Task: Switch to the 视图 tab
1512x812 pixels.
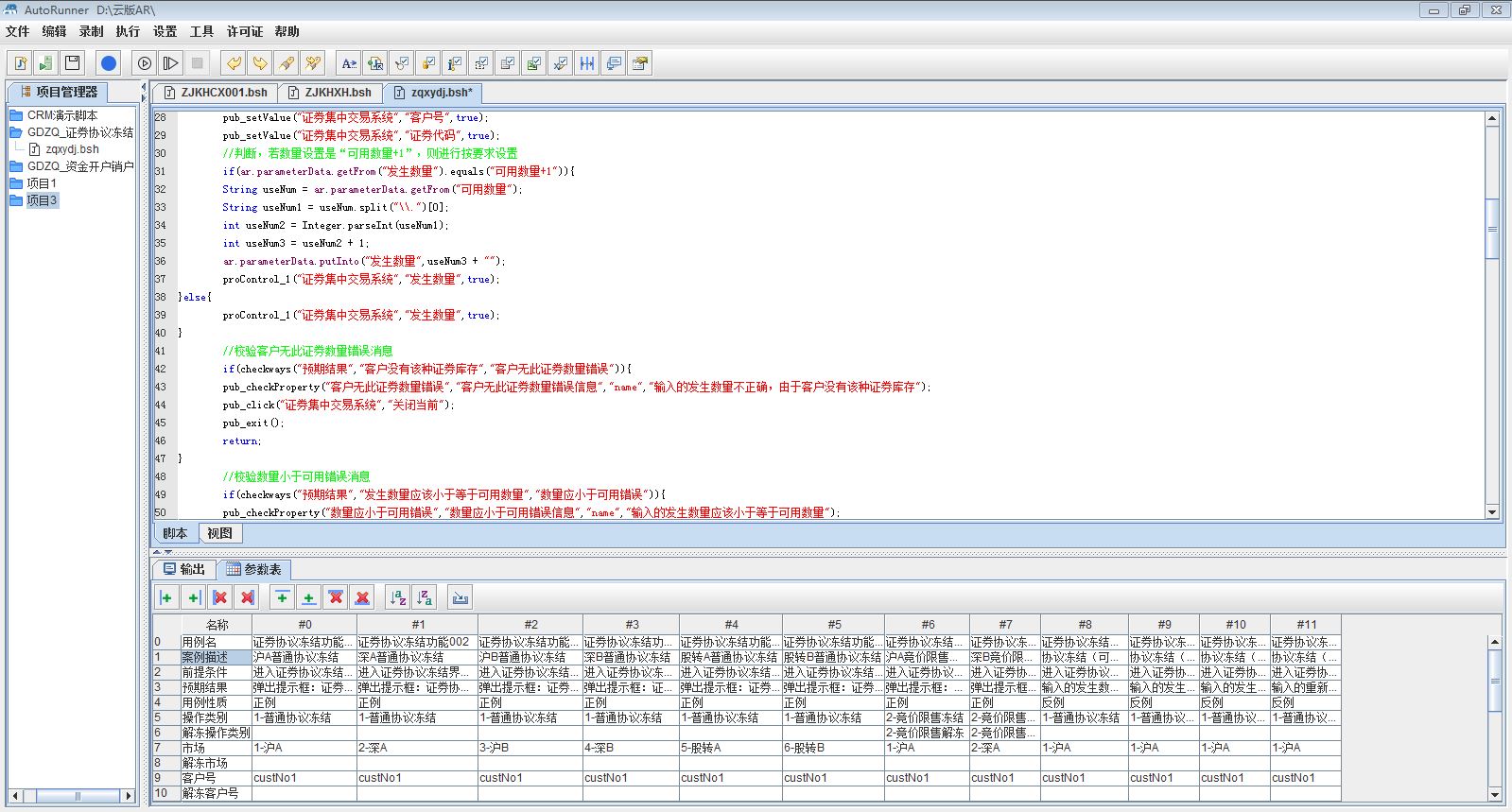Action: coord(219,533)
